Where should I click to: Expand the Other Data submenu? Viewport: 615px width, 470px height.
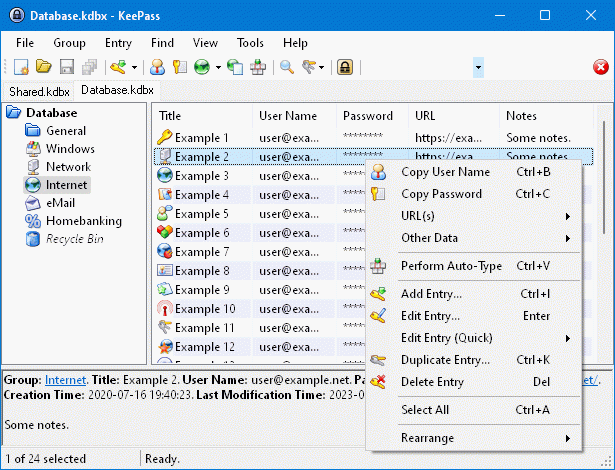click(x=474, y=238)
